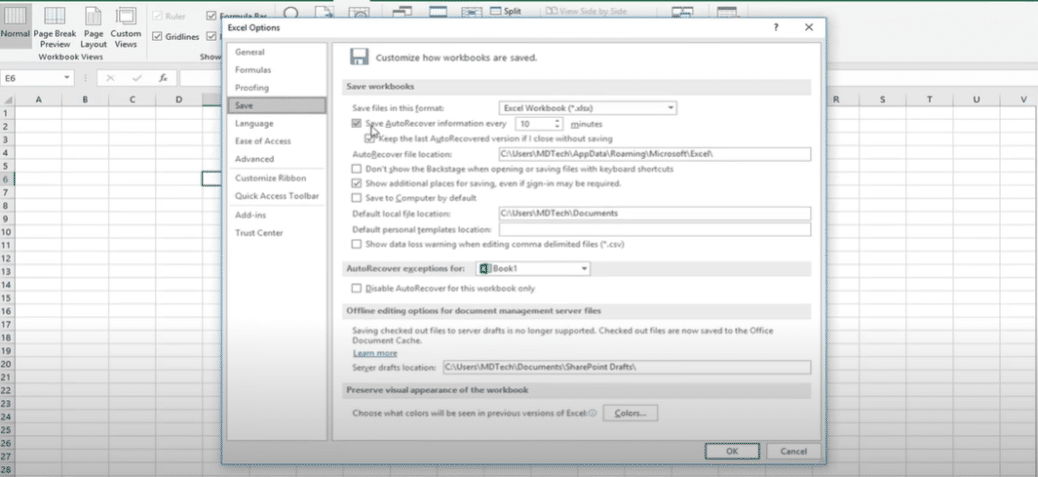Select the Advanced options category
Screen dimensions: 1038x477
point(276,159)
